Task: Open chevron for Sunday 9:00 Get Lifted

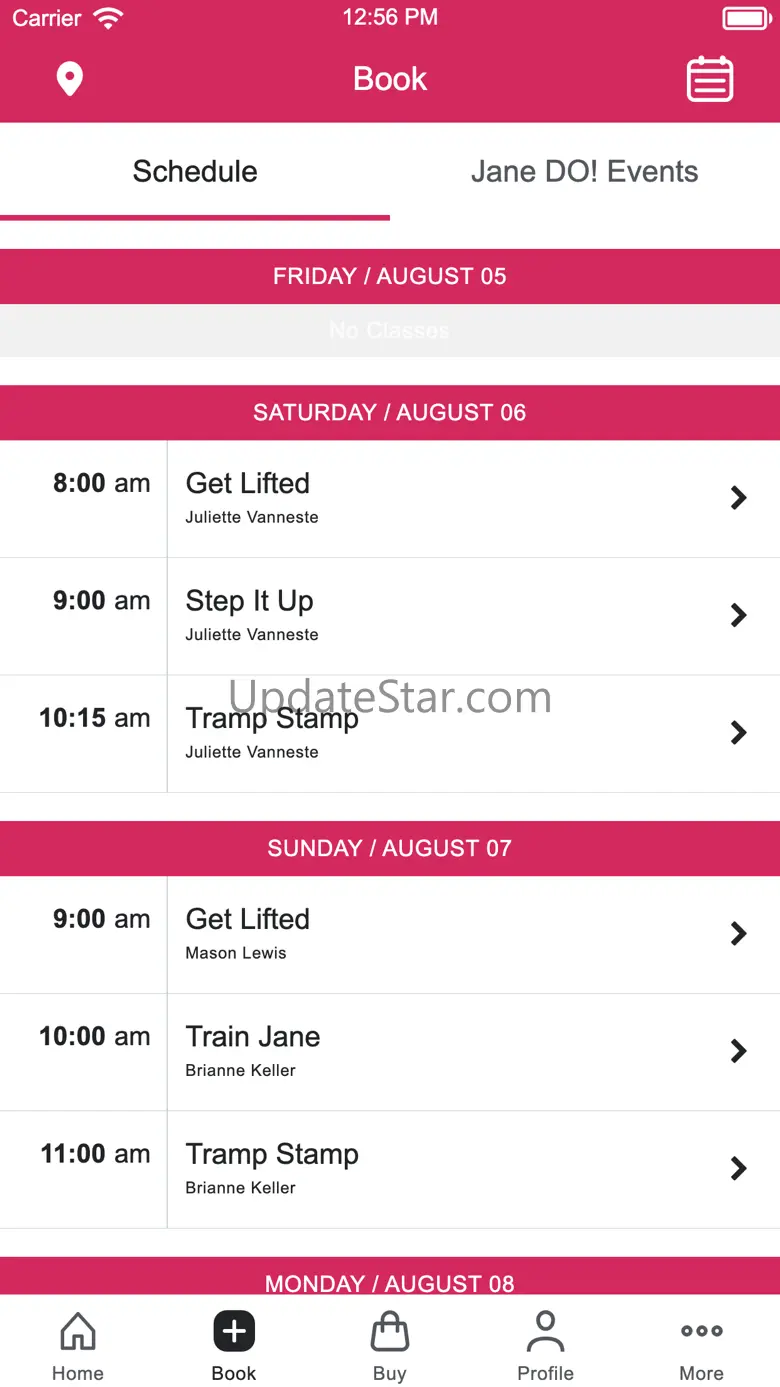Action: pyautogui.click(x=738, y=934)
